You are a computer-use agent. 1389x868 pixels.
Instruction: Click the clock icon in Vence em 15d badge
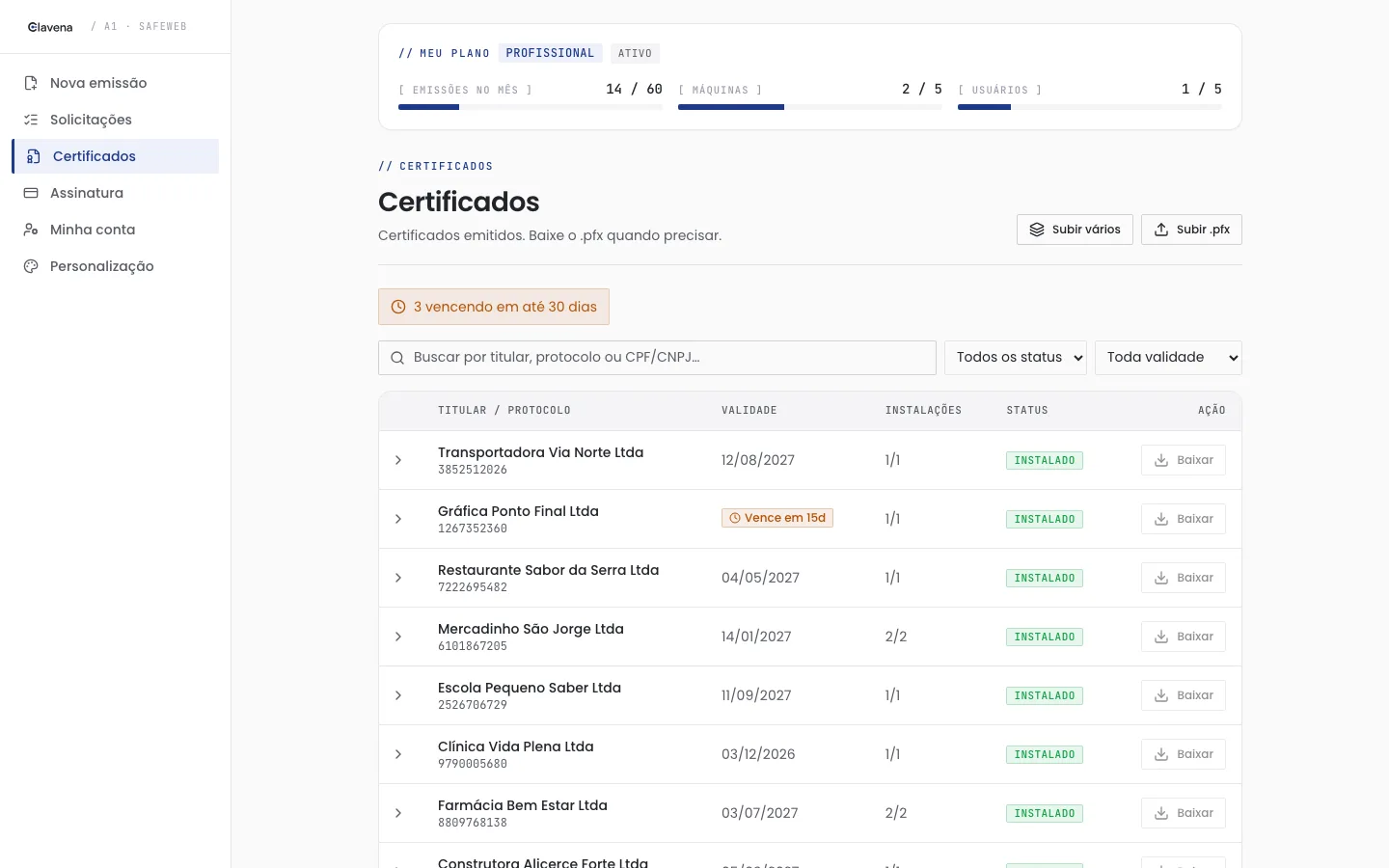735,518
